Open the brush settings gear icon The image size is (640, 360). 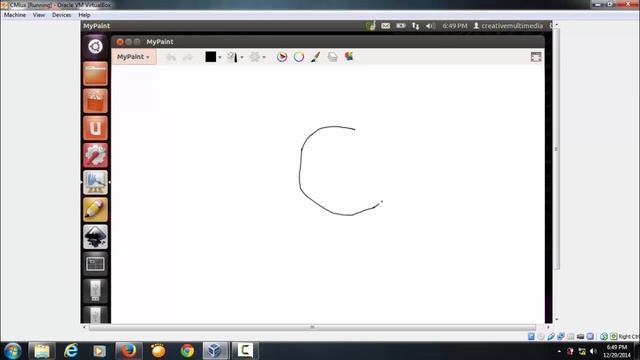(255, 57)
